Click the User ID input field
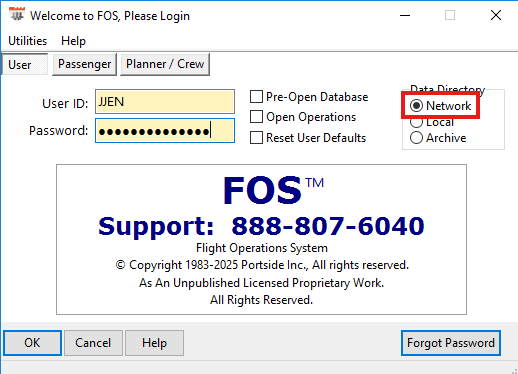 pyautogui.click(x=165, y=102)
